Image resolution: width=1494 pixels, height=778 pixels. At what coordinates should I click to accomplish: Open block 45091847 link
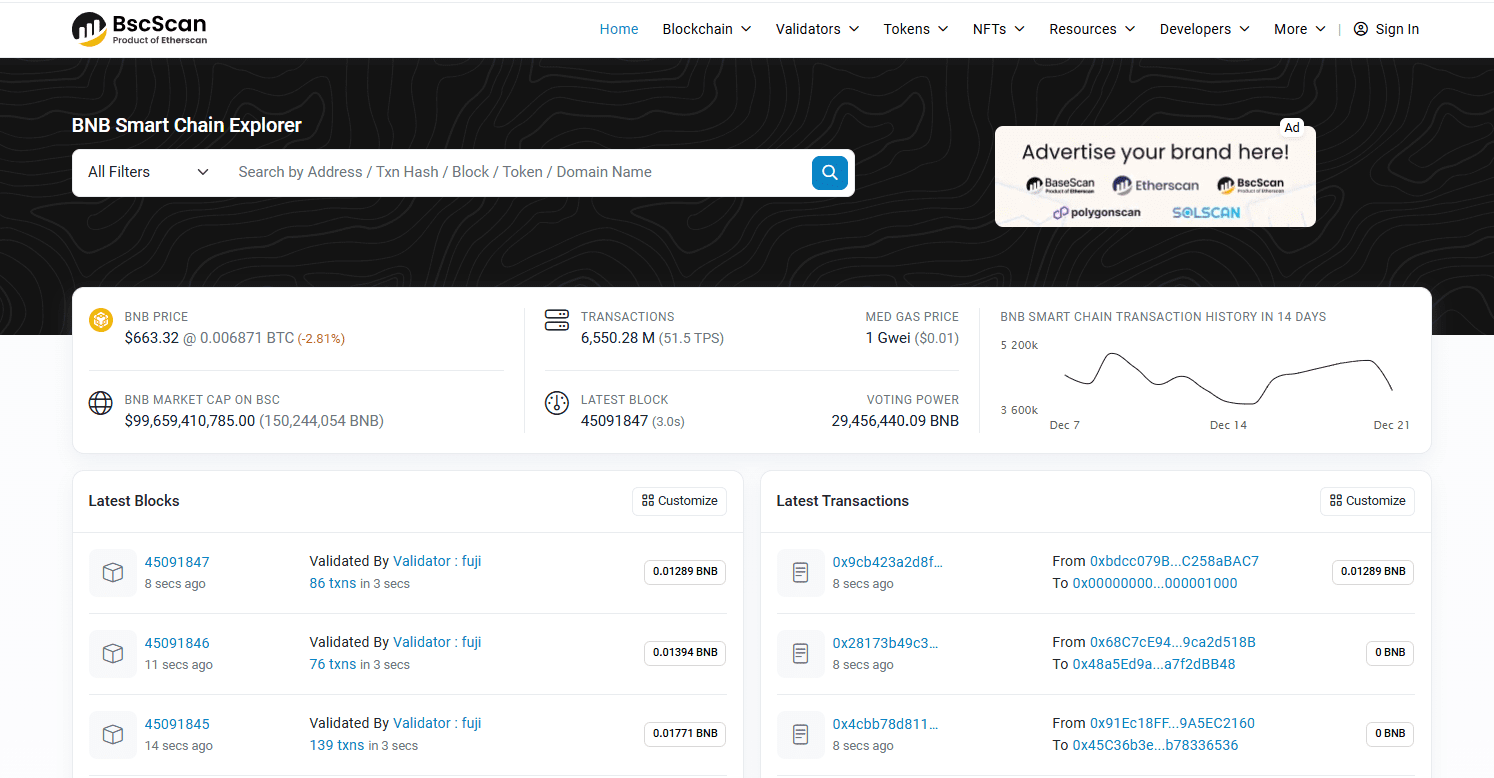[x=177, y=562]
